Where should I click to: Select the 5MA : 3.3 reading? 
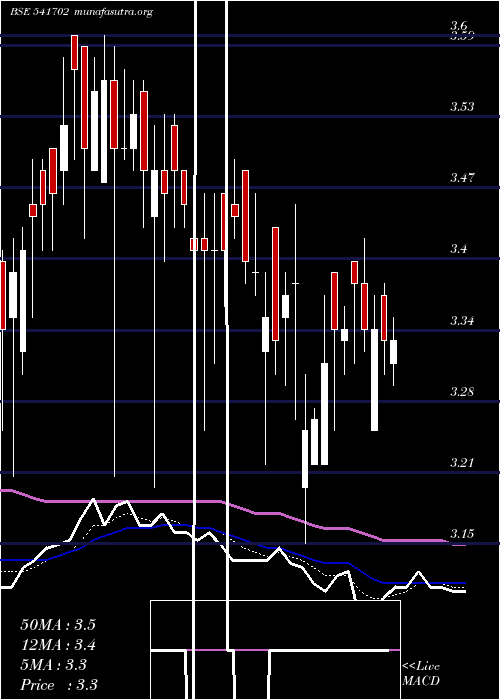pyautogui.click(x=54, y=665)
